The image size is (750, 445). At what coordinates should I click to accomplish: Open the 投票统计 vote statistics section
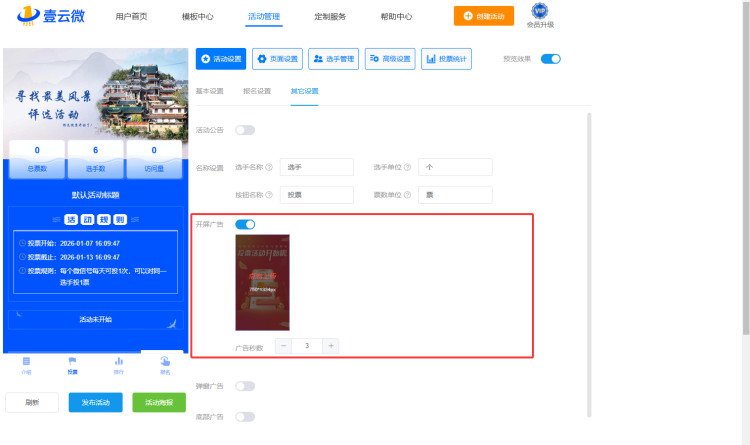click(x=446, y=59)
